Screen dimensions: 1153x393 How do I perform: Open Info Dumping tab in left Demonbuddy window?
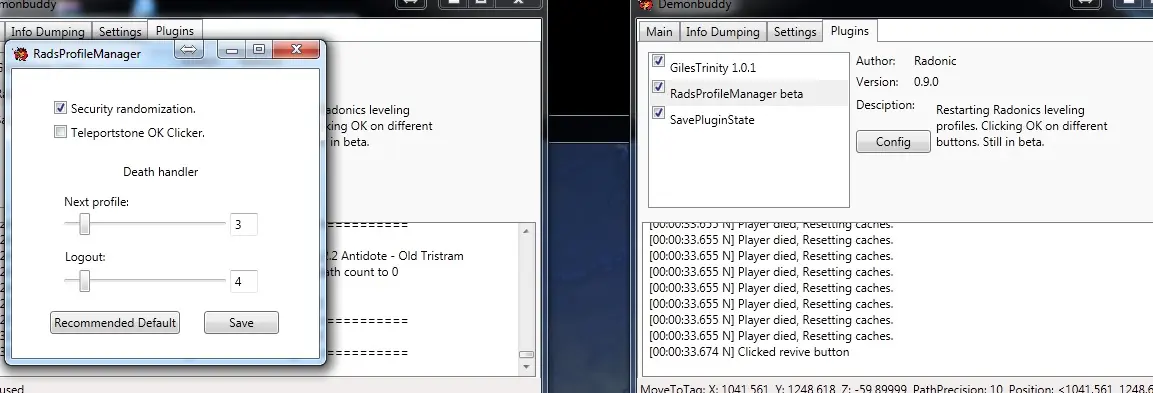47,32
